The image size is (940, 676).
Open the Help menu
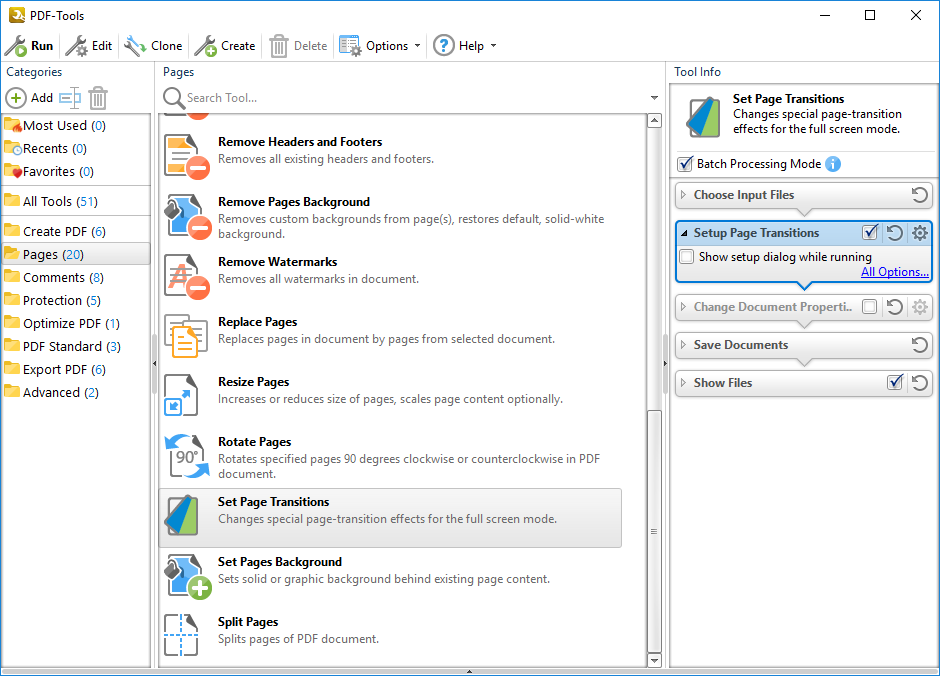[x=464, y=46]
